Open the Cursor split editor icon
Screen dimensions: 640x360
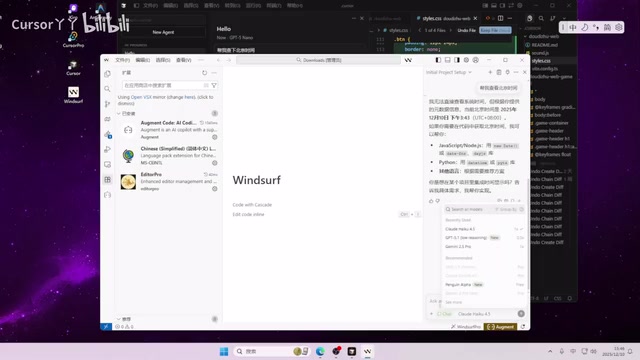(x=500, y=18)
